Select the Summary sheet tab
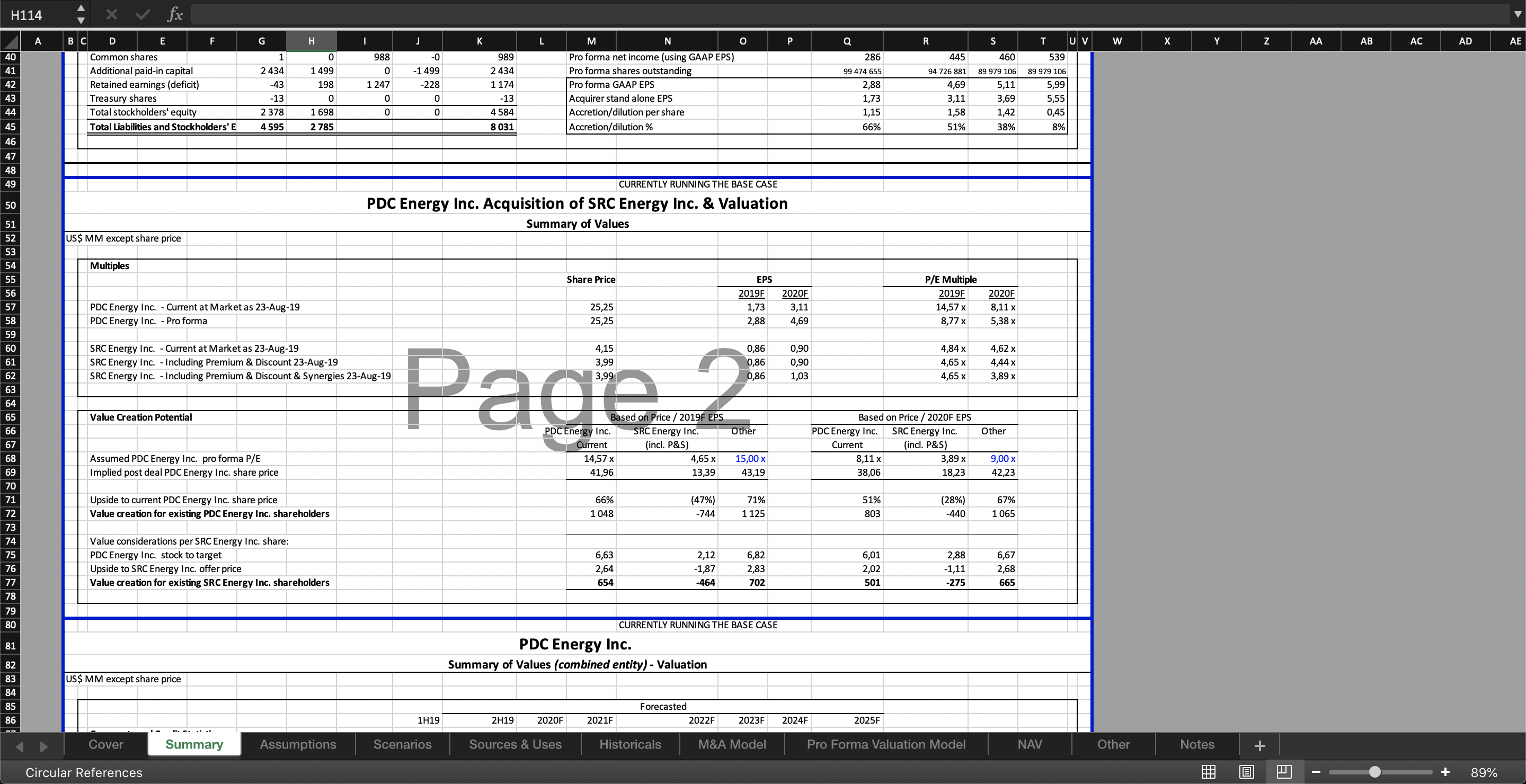 coord(194,744)
